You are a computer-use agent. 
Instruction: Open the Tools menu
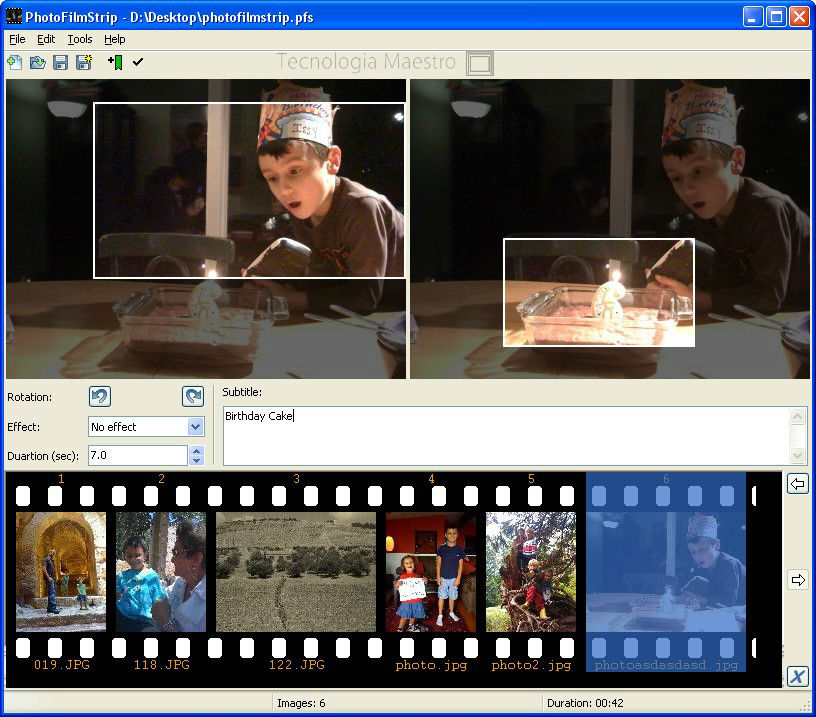[79, 39]
